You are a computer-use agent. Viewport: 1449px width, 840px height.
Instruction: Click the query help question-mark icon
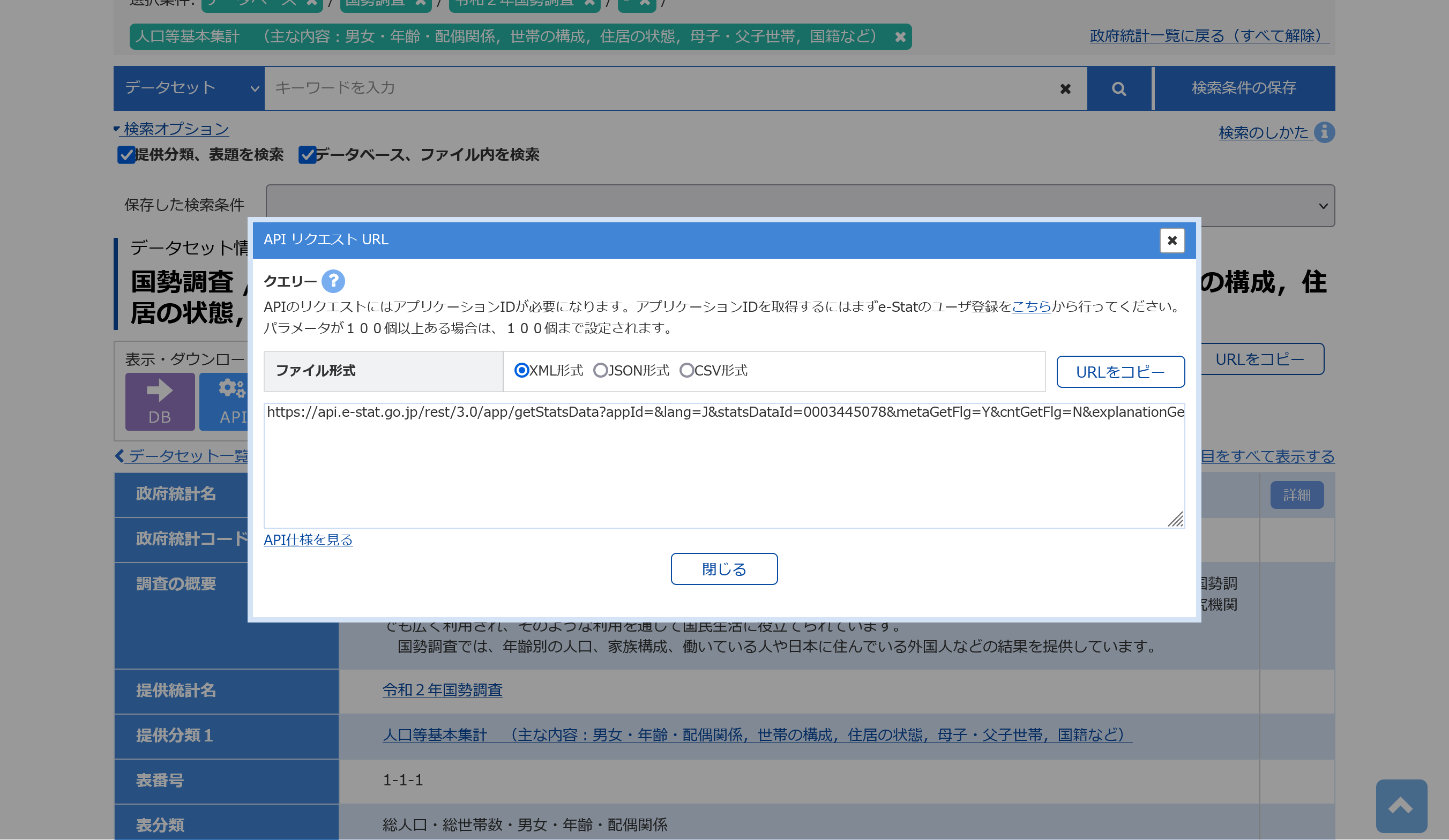coord(333,281)
